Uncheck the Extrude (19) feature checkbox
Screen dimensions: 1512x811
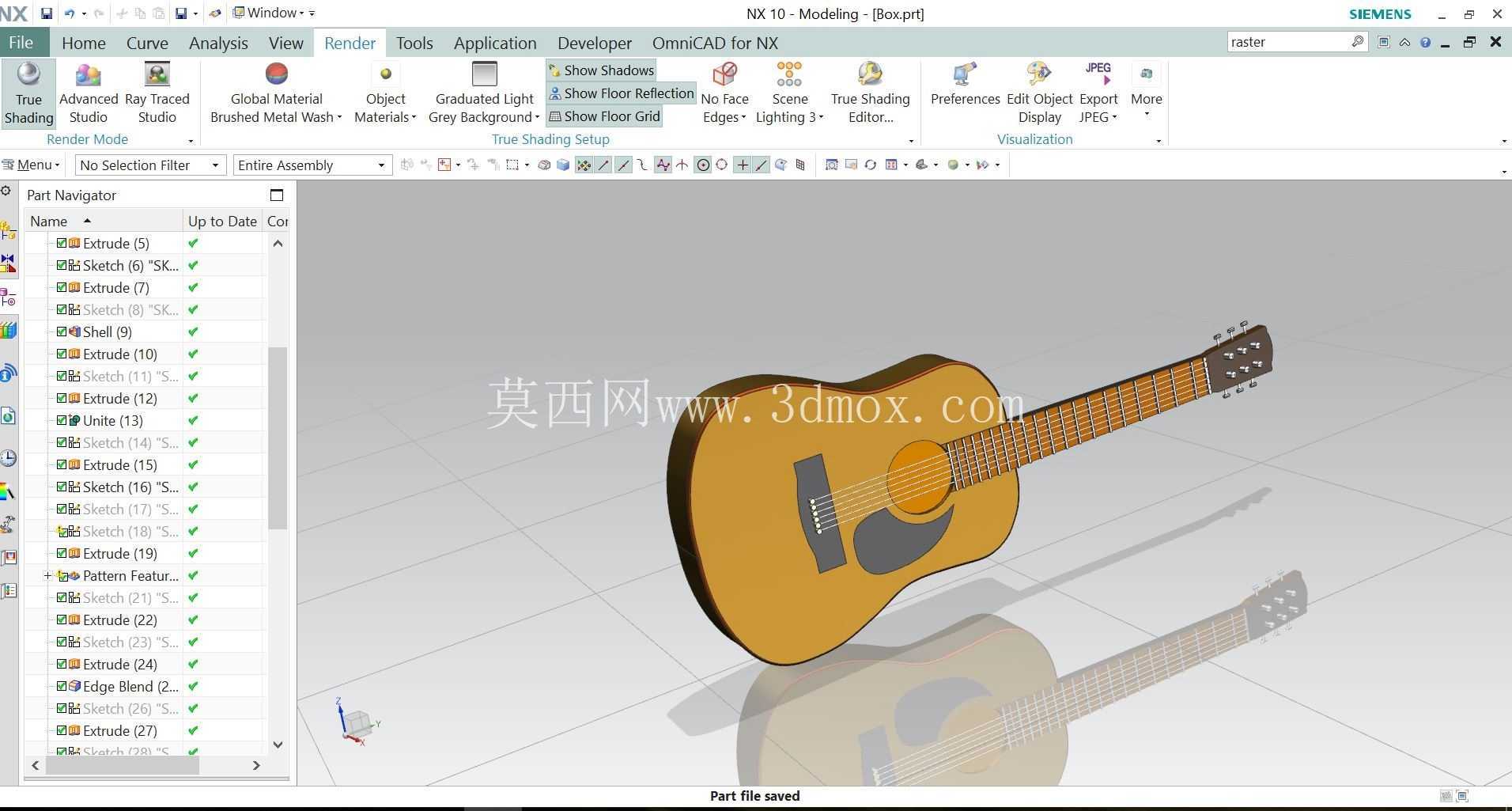(x=62, y=553)
